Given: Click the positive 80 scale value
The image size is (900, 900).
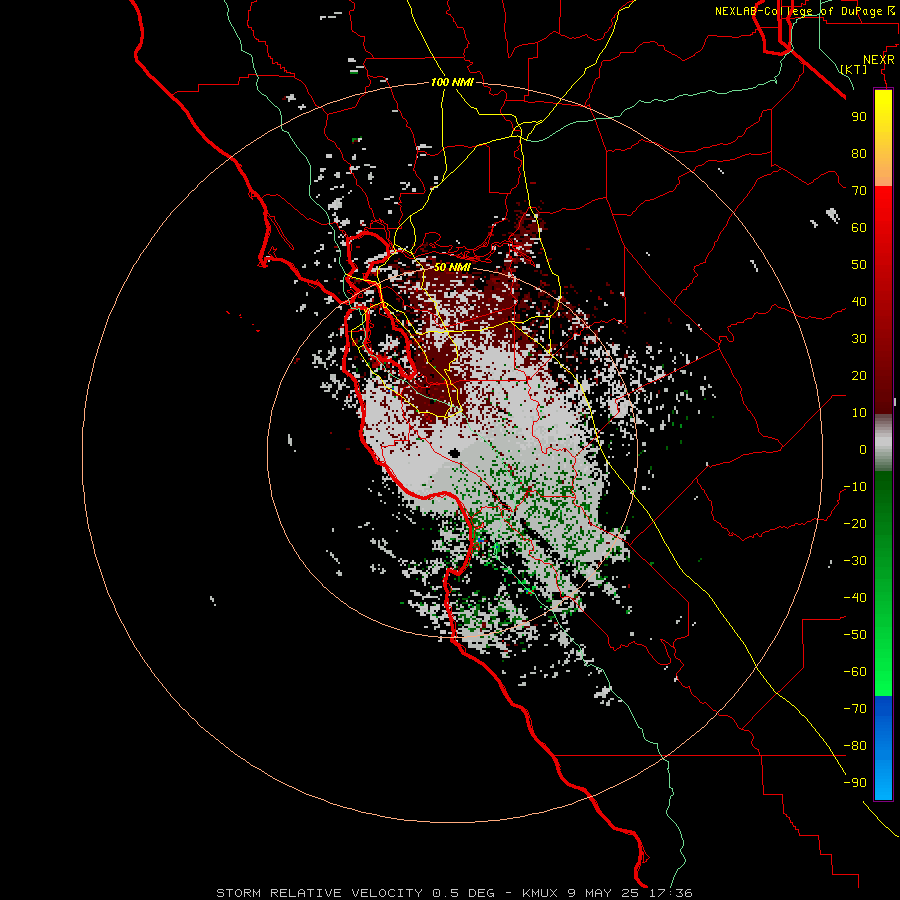Looking at the screenshot, I should [859, 153].
